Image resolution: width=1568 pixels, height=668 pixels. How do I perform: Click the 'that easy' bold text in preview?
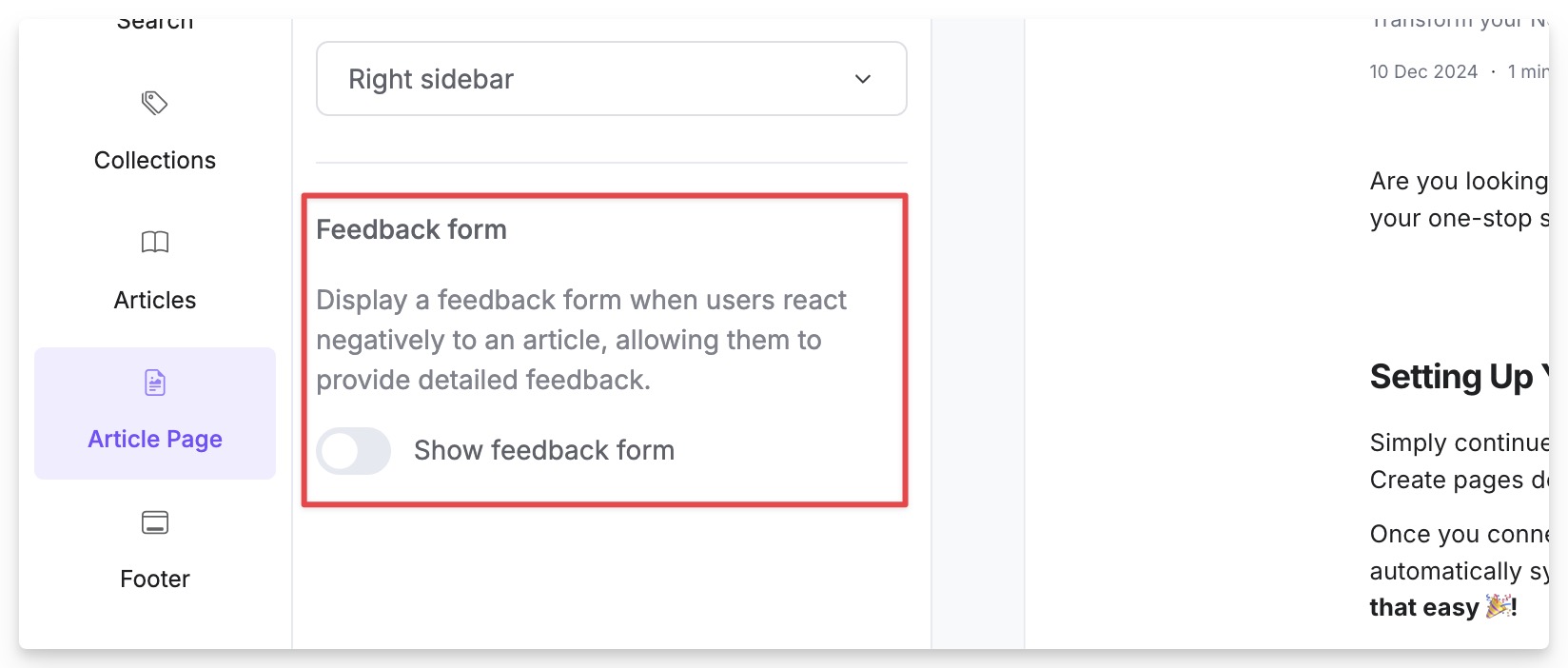click(1424, 607)
